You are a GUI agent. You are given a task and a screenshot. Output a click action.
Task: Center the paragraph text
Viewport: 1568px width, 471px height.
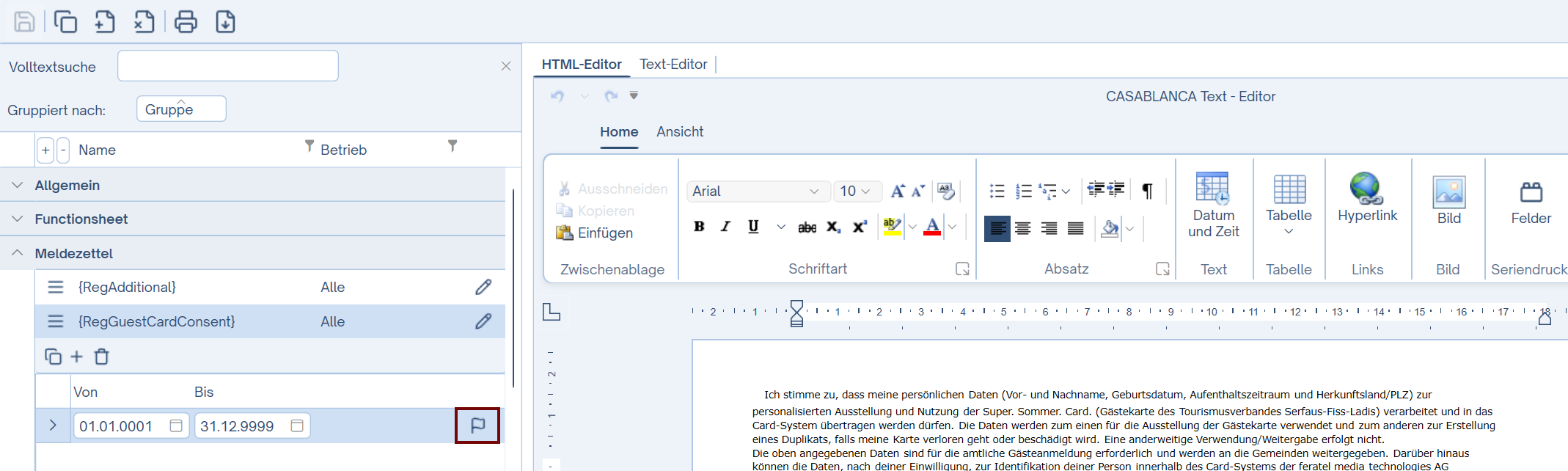(x=1022, y=228)
